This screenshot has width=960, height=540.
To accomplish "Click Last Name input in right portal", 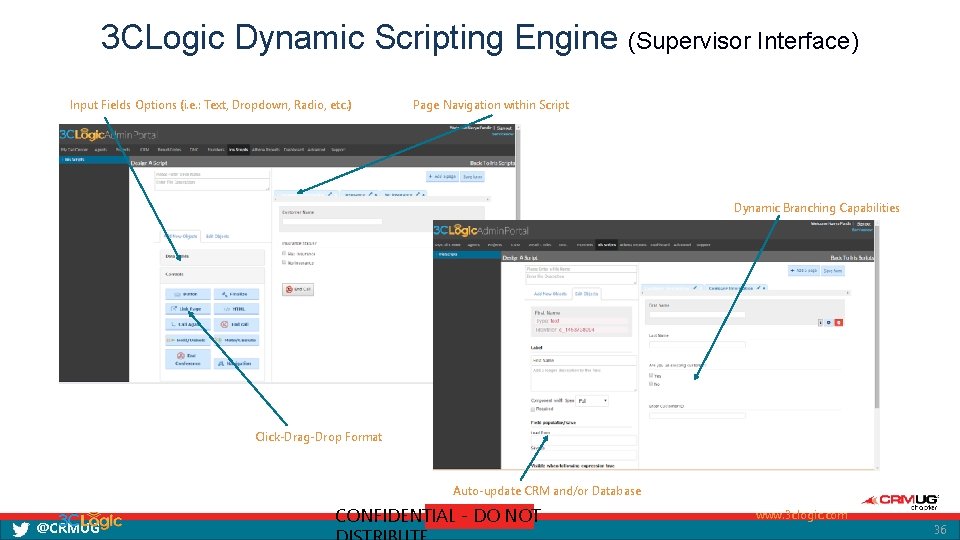I will (697, 345).
